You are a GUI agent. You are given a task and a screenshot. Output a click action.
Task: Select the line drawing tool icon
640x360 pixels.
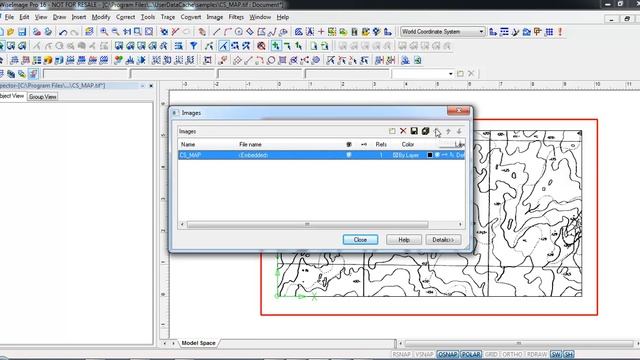pos(216,32)
